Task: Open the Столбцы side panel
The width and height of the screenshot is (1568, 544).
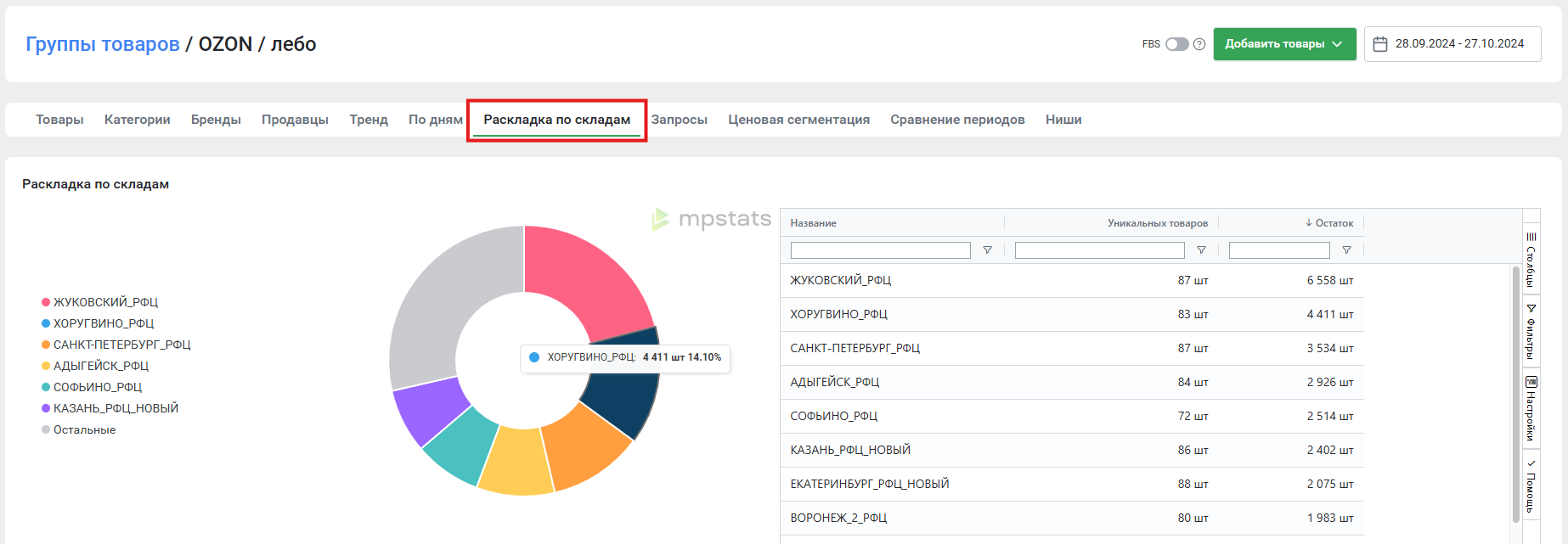Action: (1531, 259)
